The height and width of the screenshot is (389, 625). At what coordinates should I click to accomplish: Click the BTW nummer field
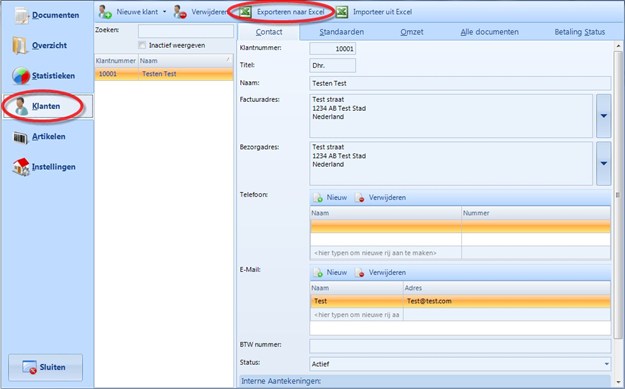tap(460, 346)
